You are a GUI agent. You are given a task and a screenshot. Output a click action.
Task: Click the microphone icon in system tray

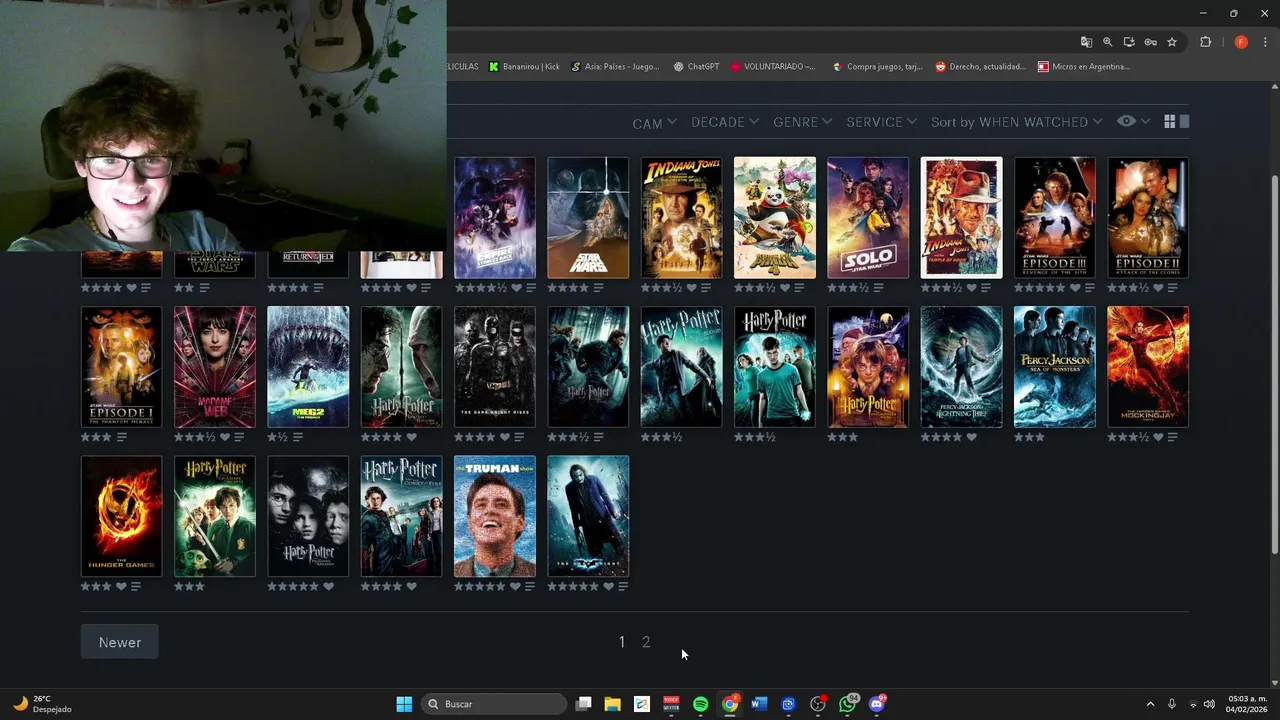(x=1172, y=704)
